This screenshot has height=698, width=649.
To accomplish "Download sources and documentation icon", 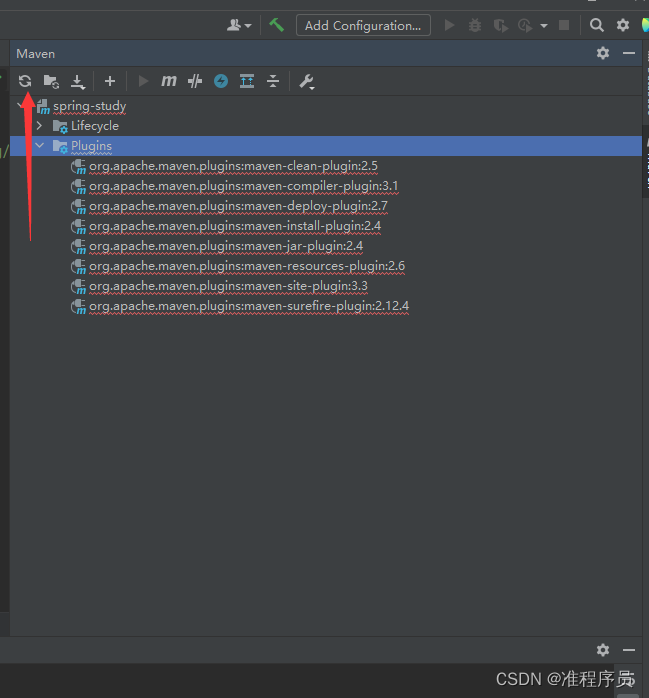I will (77, 81).
